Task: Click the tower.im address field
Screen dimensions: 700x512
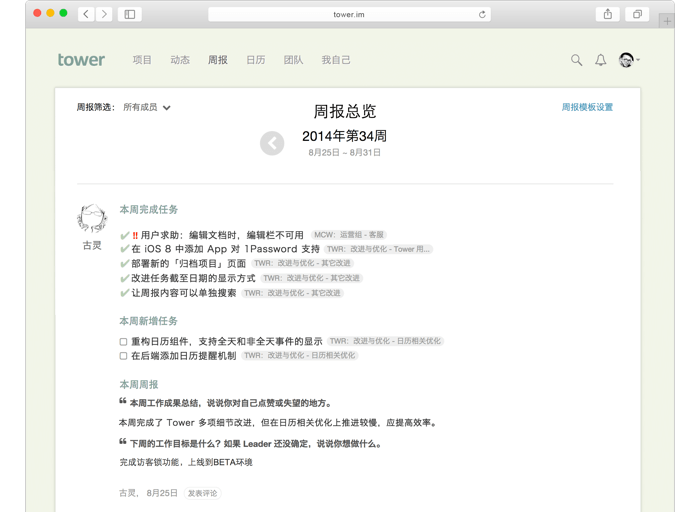Action: coord(348,14)
